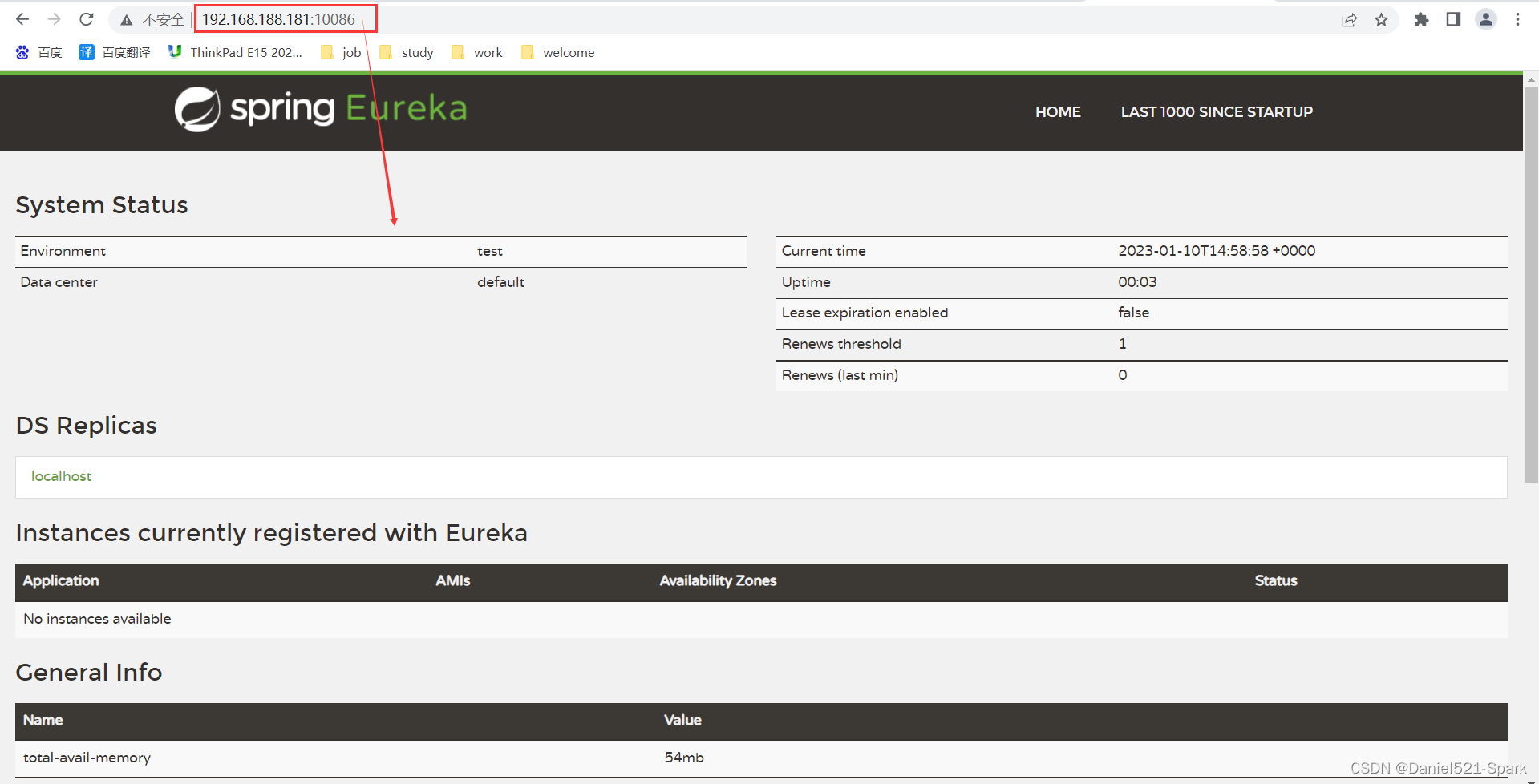Click the 54mb memory value
Viewport: 1539px width, 784px height.
click(x=684, y=758)
